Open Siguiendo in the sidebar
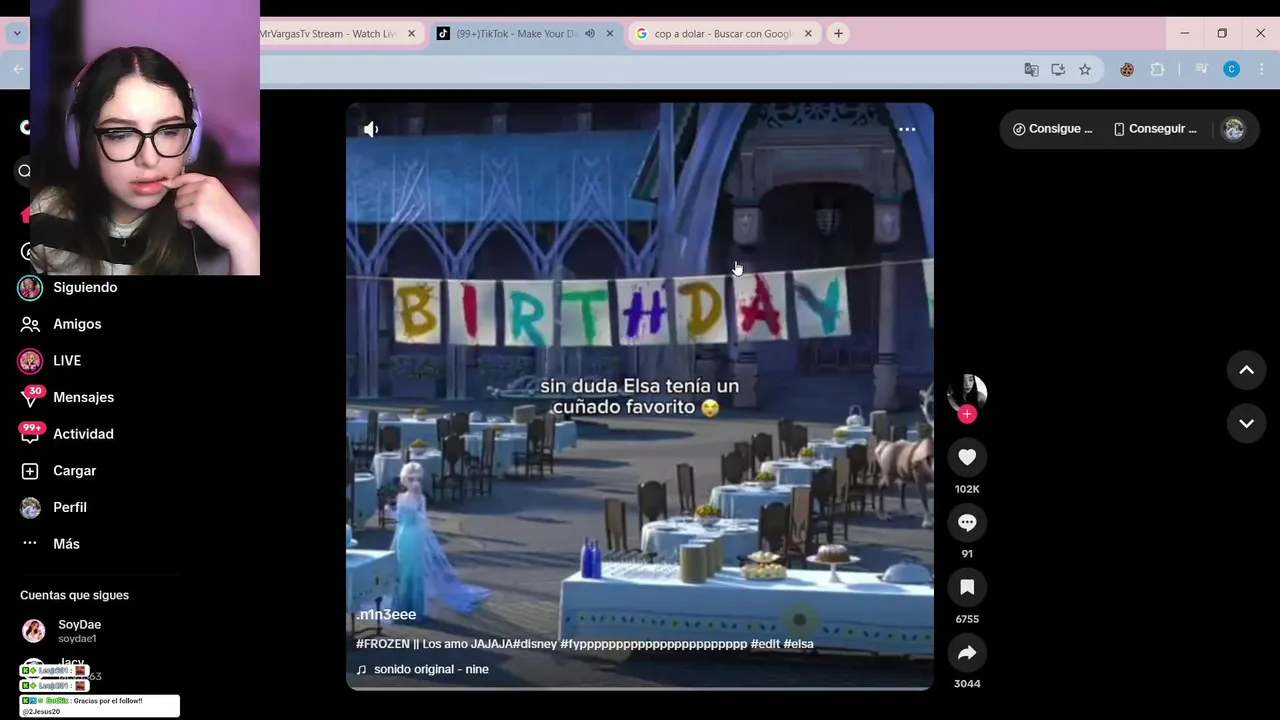Viewport: 1280px width, 720px height. (85, 287)
